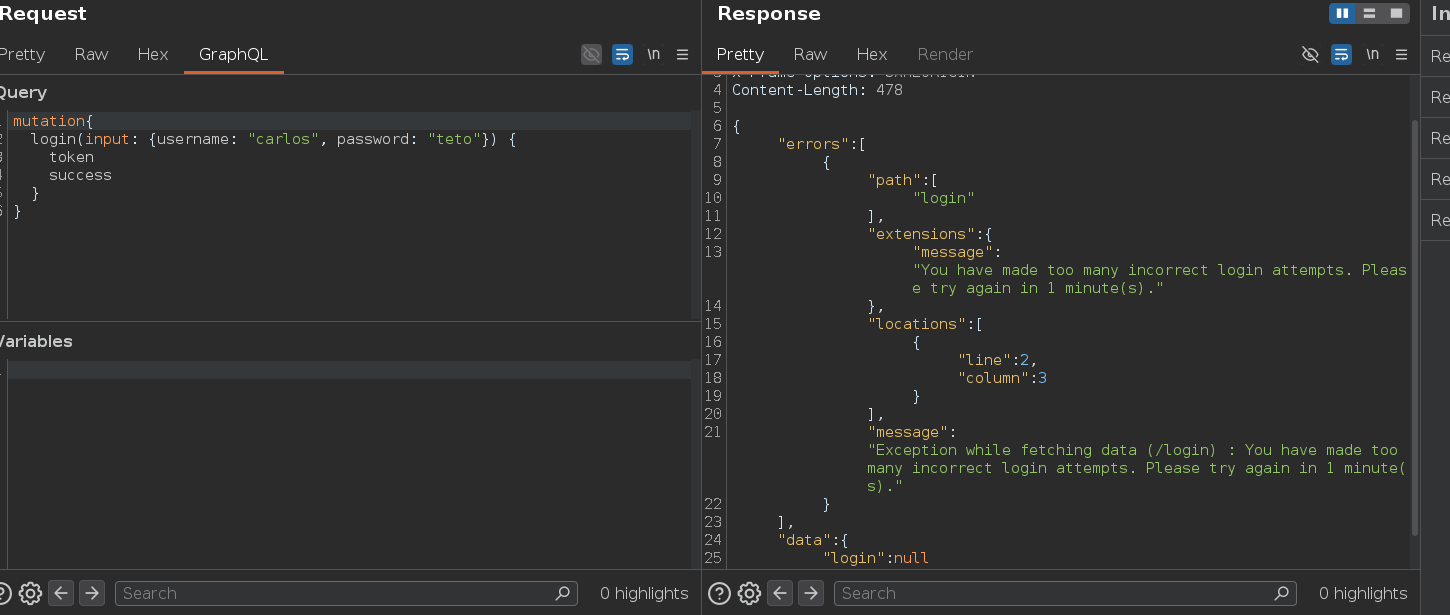Viewport: 1450px width, 615px height.
Task: Toggle the \n newline display in Request panel
Action: [653, 54]
